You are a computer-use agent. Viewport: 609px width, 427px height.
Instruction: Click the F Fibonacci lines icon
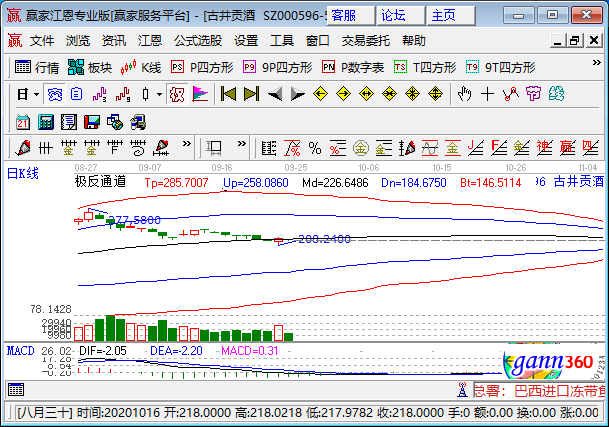pos(115,148)
